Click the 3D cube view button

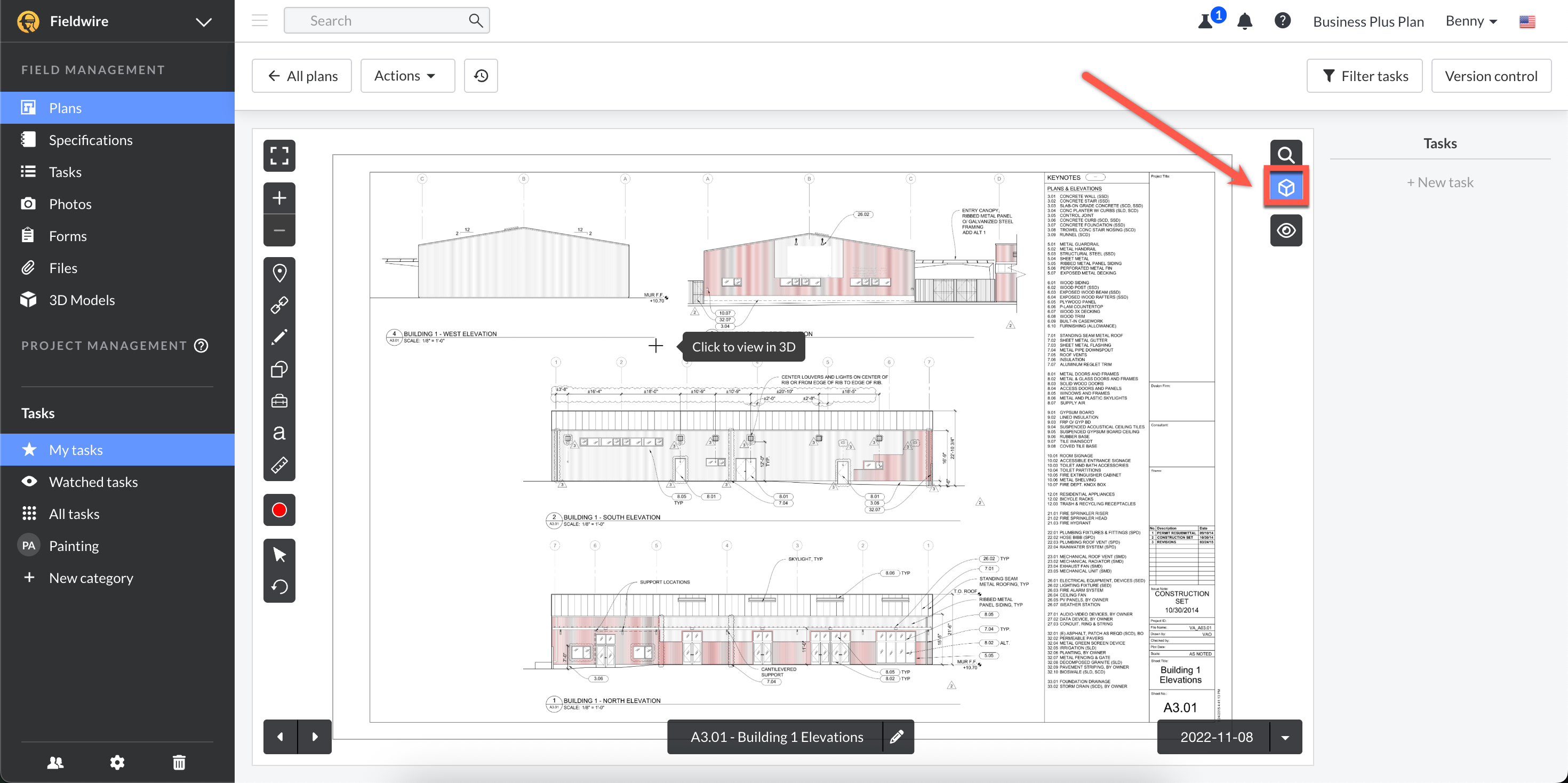pyautogui.click(x=1285, y=187)
